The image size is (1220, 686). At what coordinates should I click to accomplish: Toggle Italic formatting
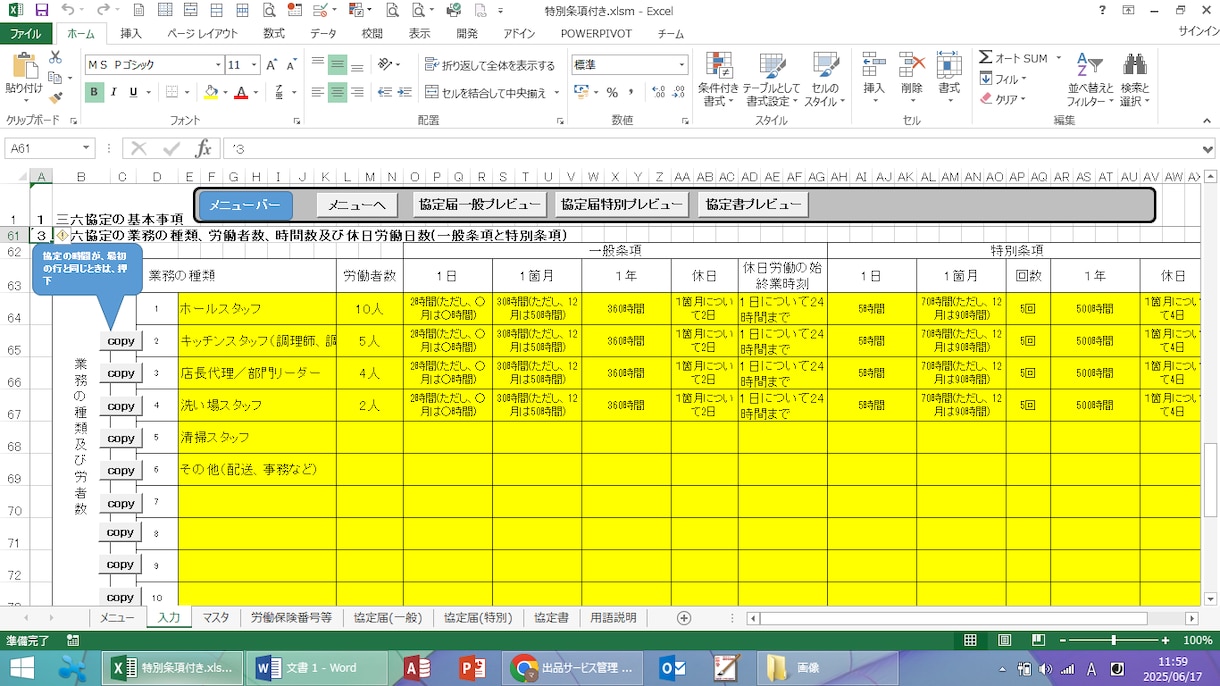click(114, 93)
